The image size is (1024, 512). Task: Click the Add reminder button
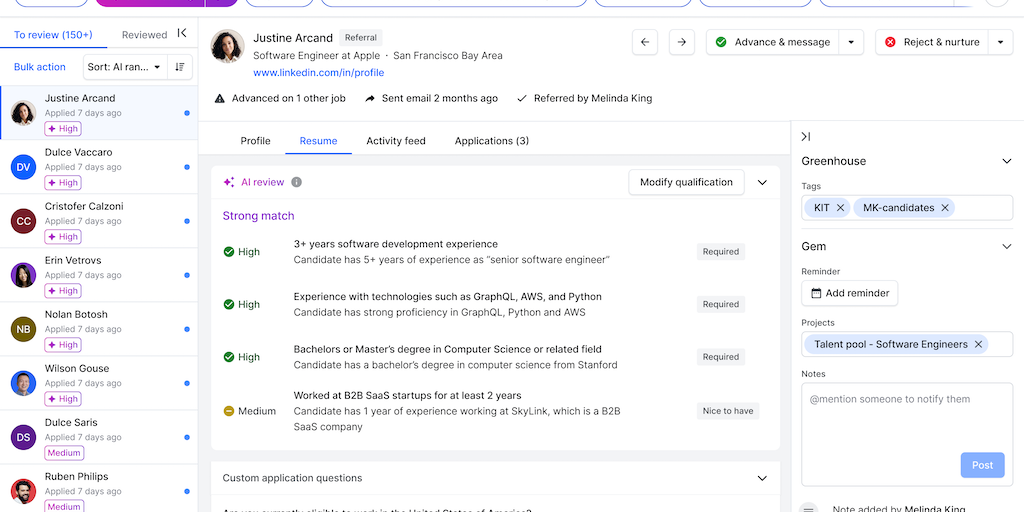849,293
